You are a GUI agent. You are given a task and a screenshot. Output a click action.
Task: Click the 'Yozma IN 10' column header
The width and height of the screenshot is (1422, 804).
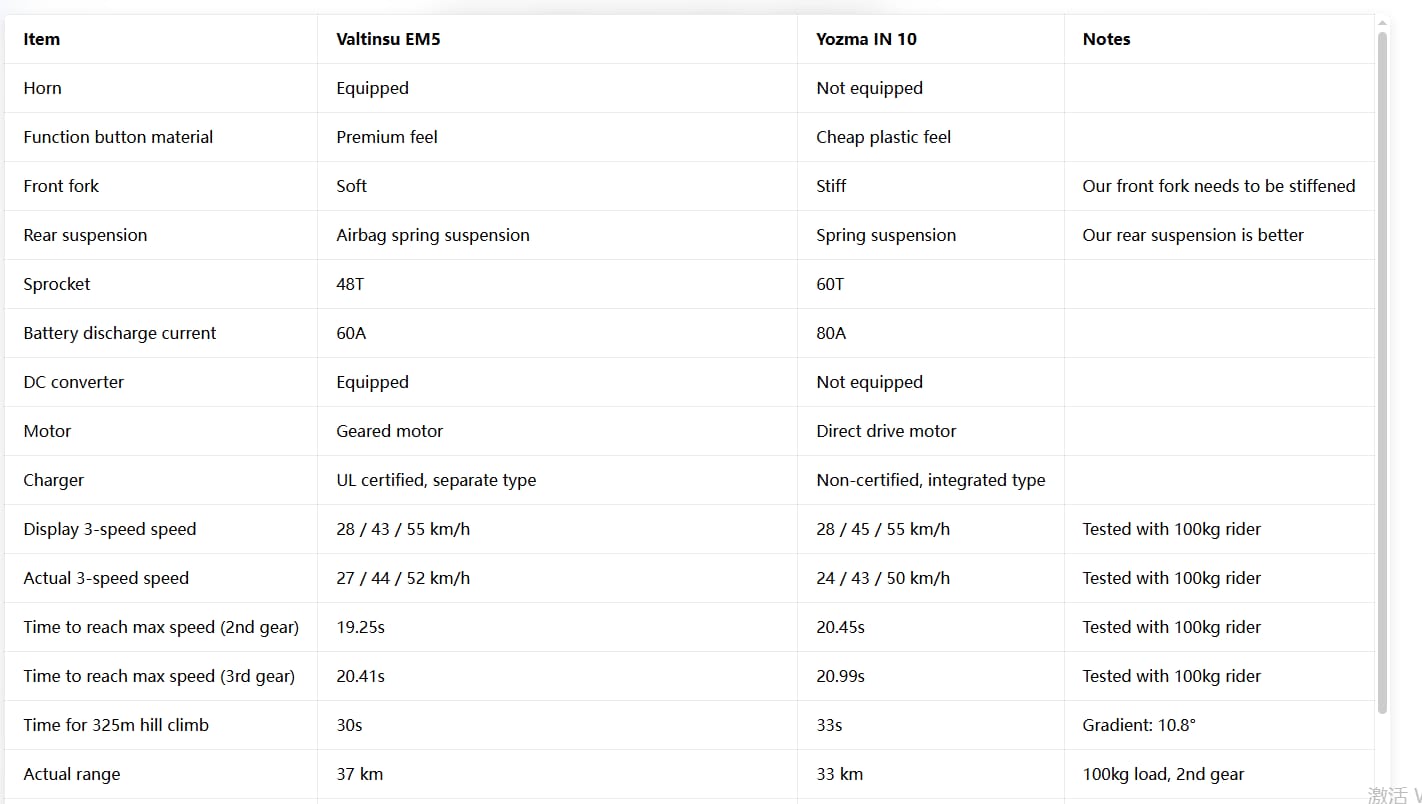[x=866, y=39]
